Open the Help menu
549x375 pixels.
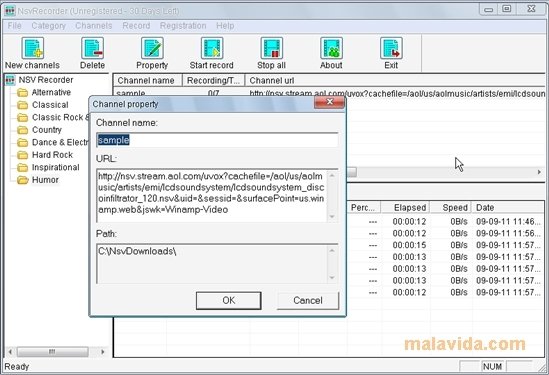pos(225,26)
